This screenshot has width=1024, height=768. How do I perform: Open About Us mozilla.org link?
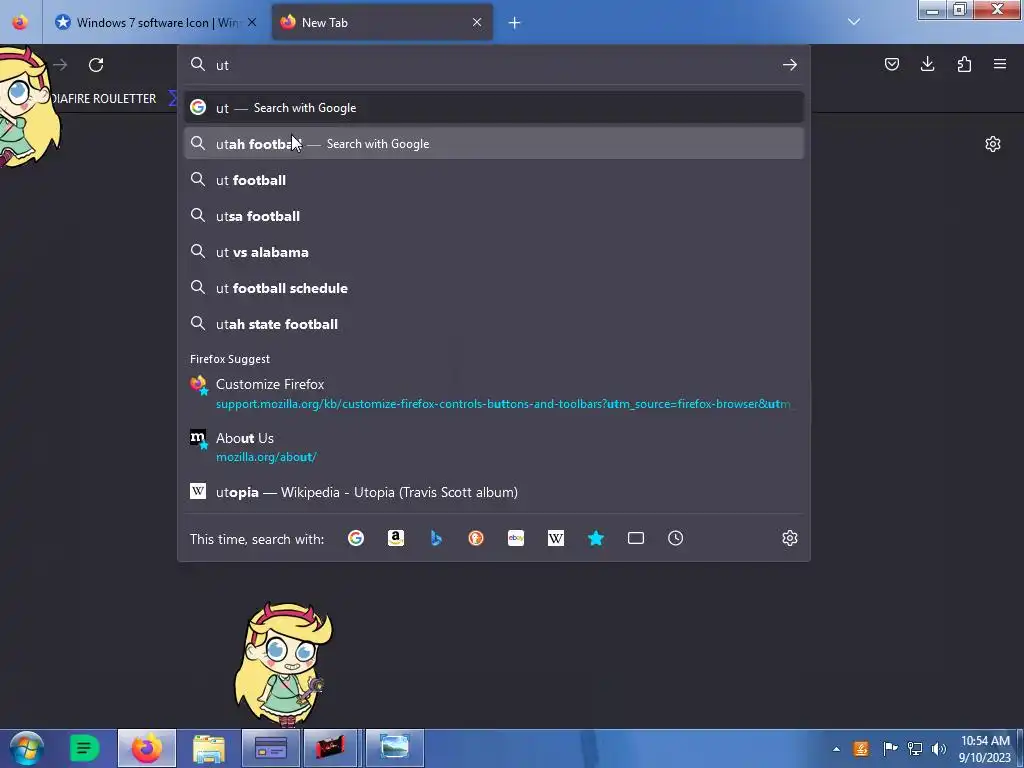[x=494, y=447]
